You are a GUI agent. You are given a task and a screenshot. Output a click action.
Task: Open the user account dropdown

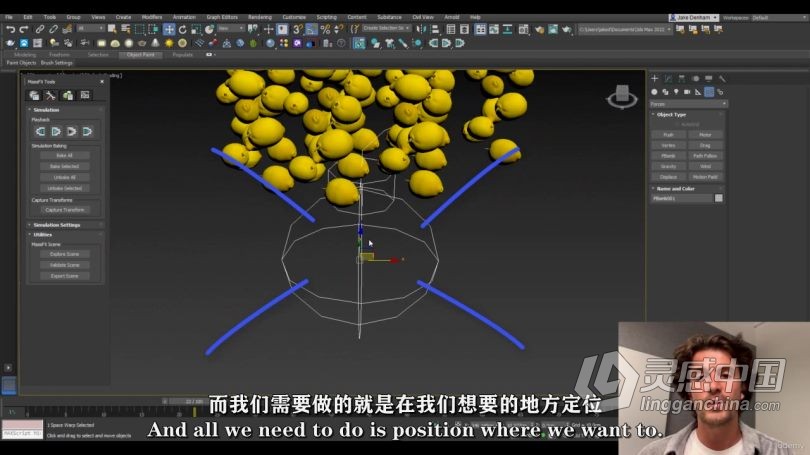[693, 18]
